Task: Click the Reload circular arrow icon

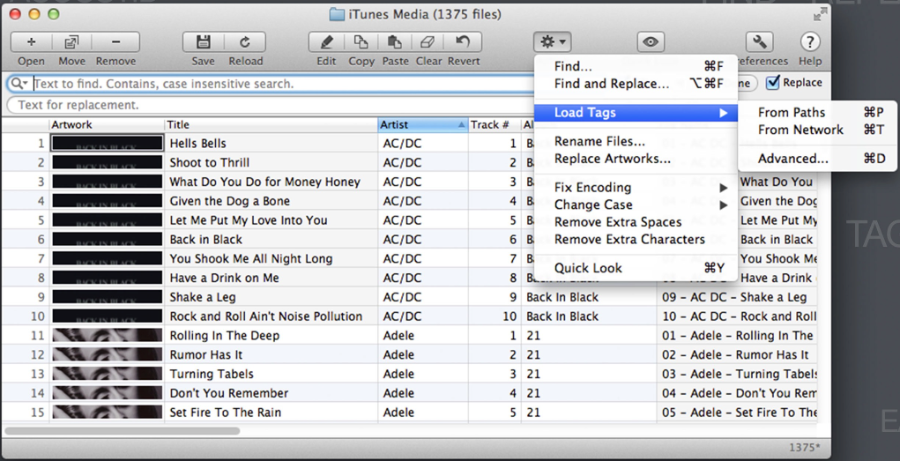Action: click(245, 42)
